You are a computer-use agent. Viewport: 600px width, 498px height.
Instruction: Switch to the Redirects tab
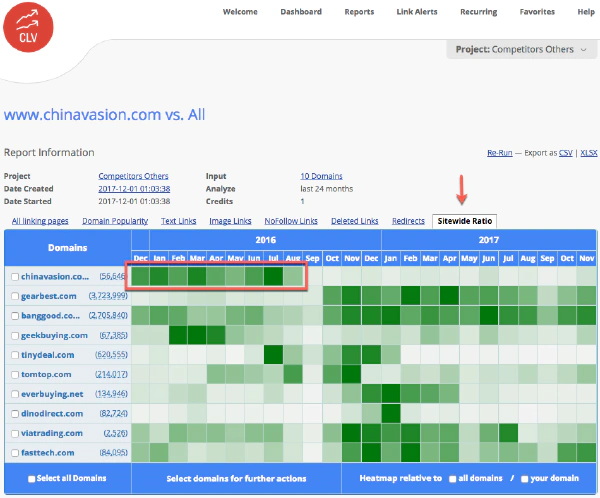(408, 221)
